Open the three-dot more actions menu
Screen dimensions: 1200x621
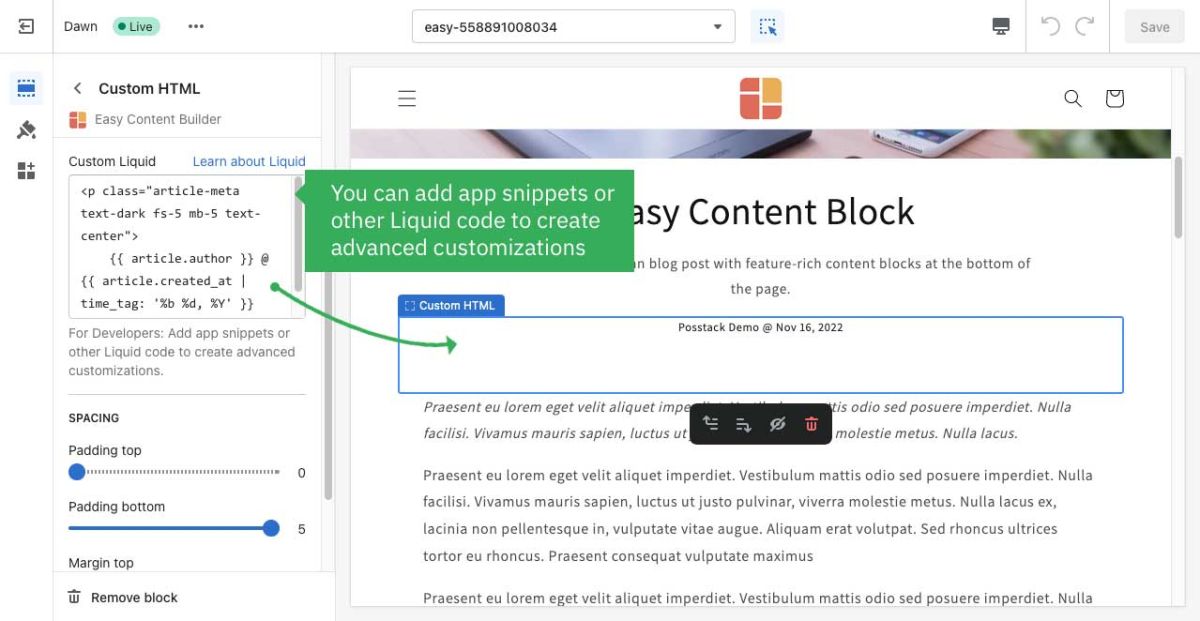point(196,27)
